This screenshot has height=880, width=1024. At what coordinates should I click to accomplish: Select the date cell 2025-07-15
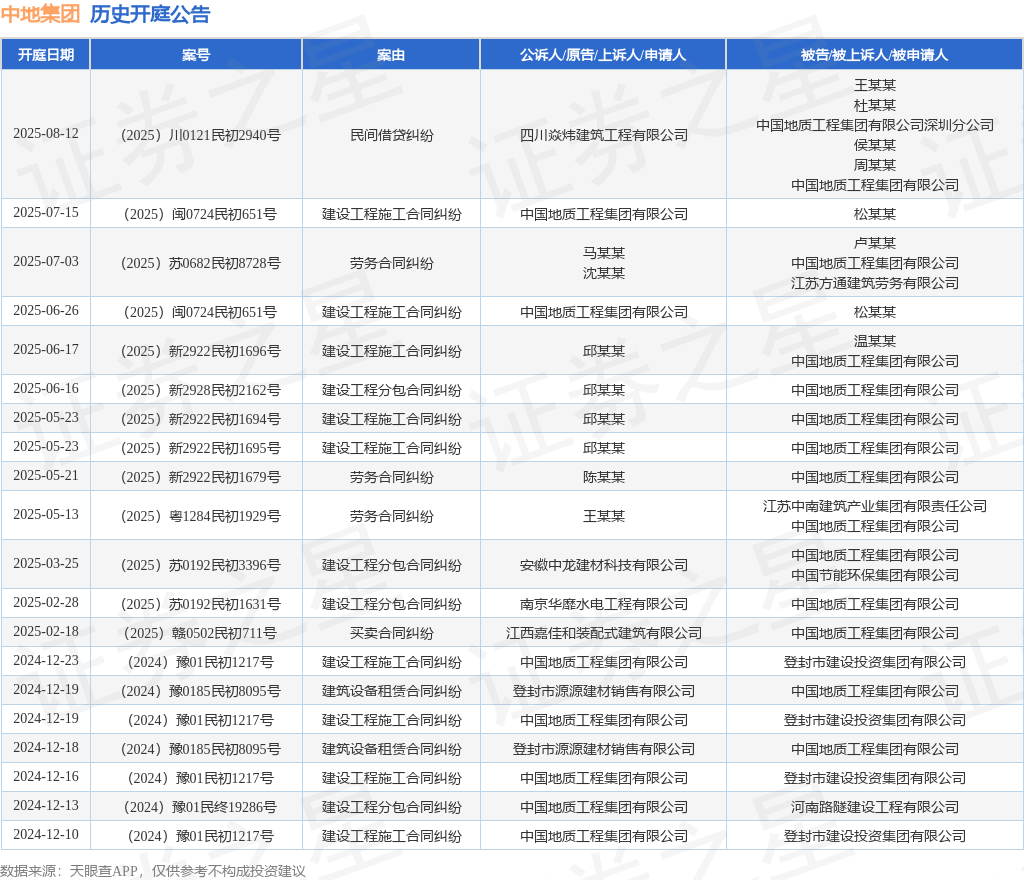pyautogui.click(x=46, y=213)
